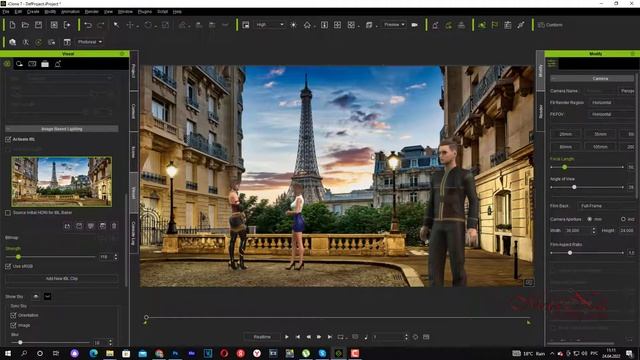Screen dimensions: 640x360
Task: Click the Add New IBL Clip button
Action: (62, 279)
